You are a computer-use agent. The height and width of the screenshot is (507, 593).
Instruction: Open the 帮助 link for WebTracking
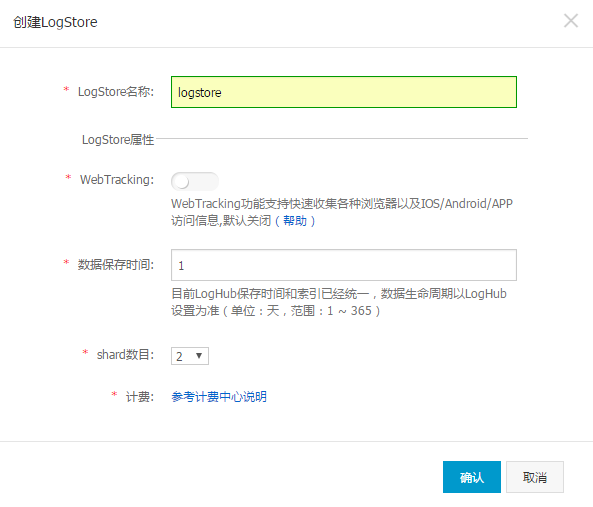295,220
